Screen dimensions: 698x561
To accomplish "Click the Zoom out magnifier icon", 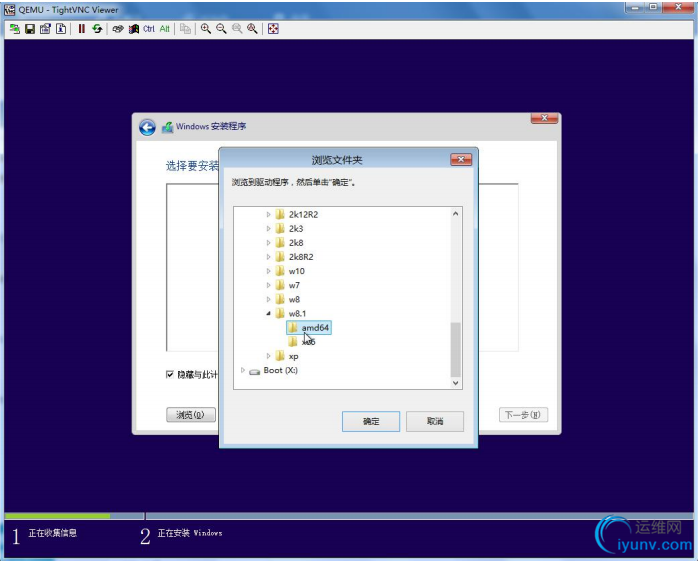I will click(x=221, y=29).
